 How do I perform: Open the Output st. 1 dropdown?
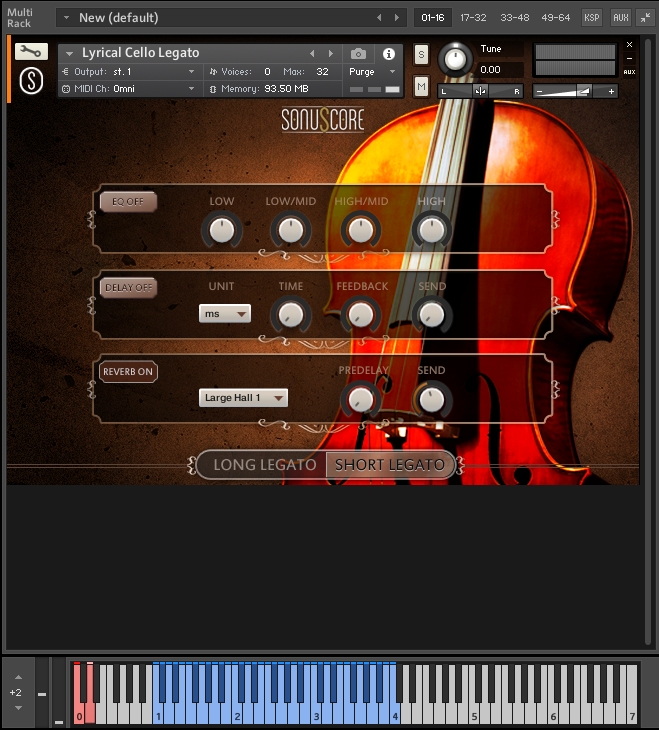(128, 72)
